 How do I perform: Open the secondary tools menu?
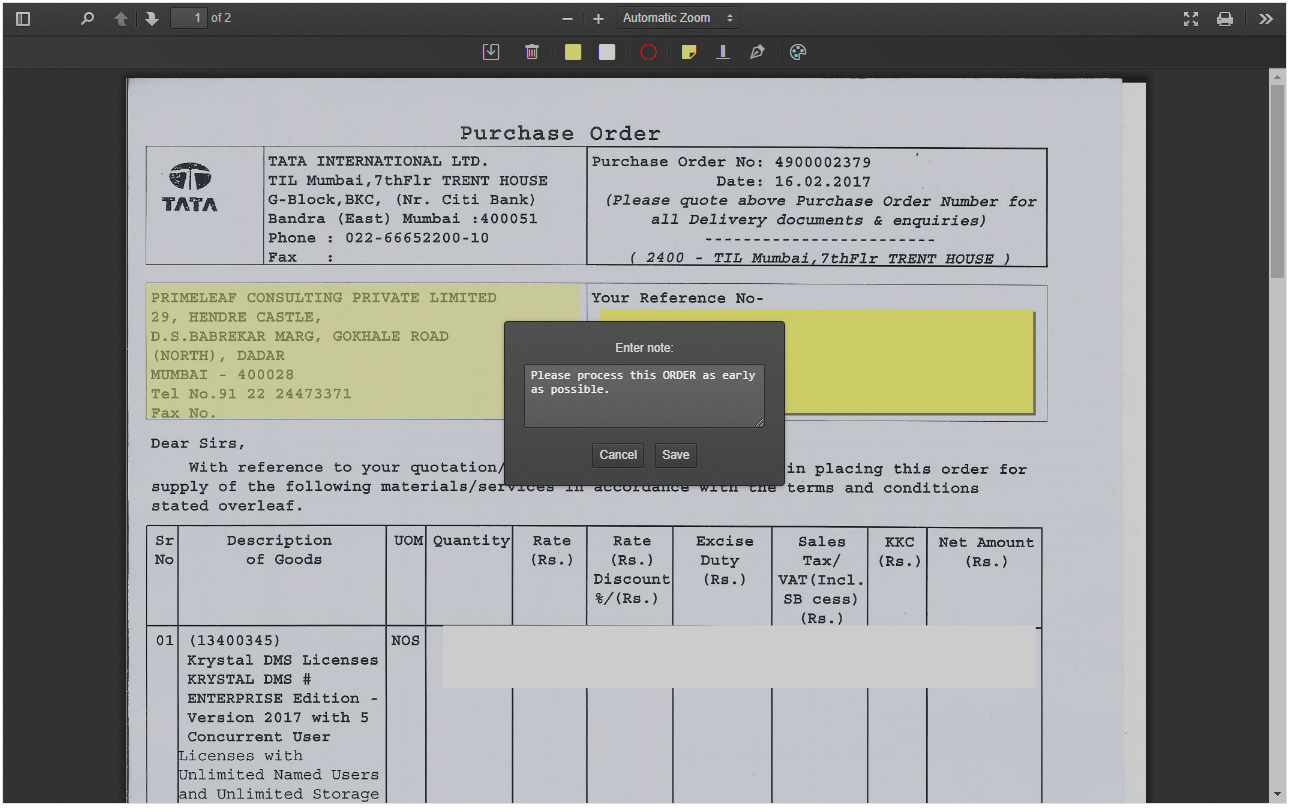1266,19
